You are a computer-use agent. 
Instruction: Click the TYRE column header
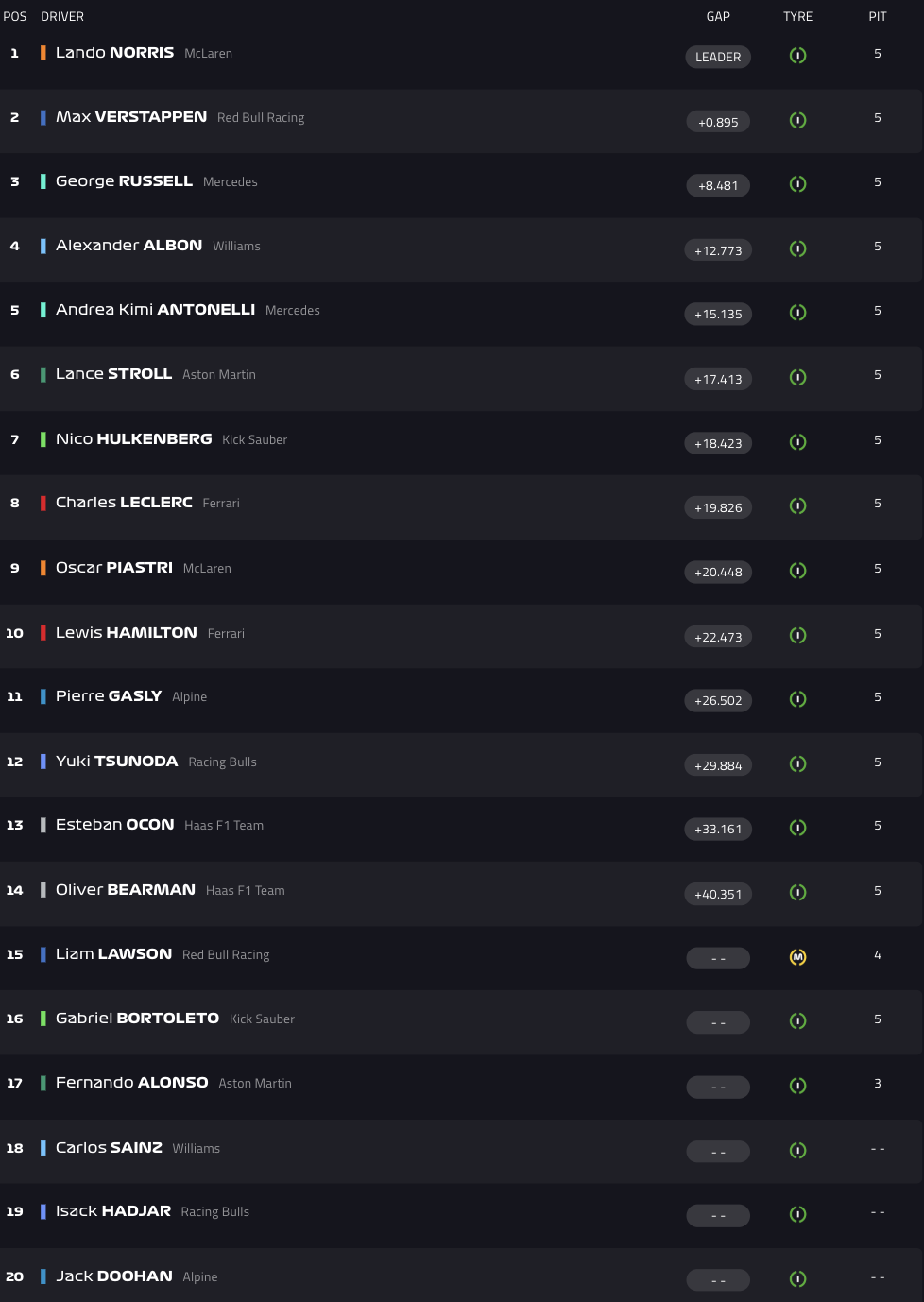[x=797, y=16]
